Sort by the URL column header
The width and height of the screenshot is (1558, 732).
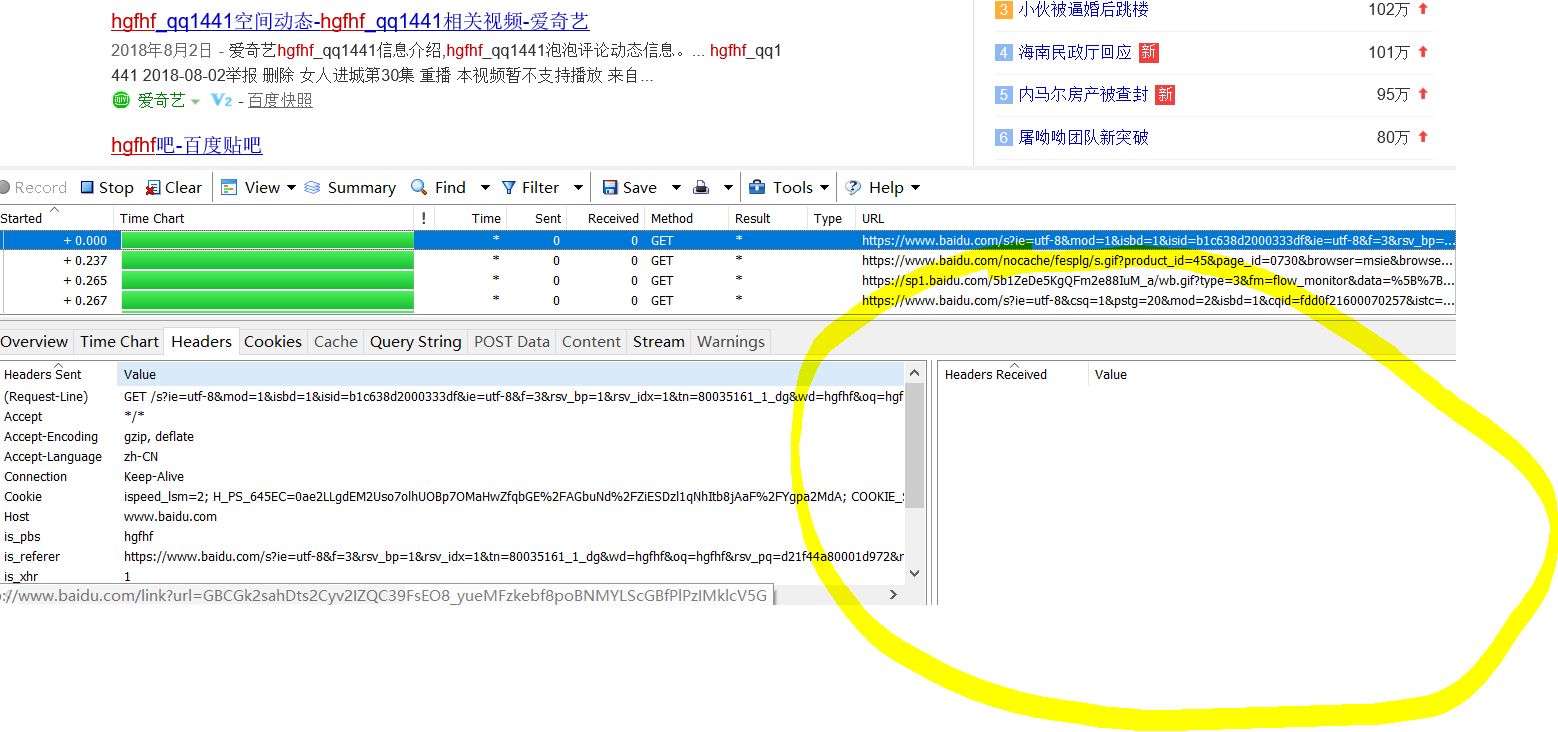[1155, 218]
